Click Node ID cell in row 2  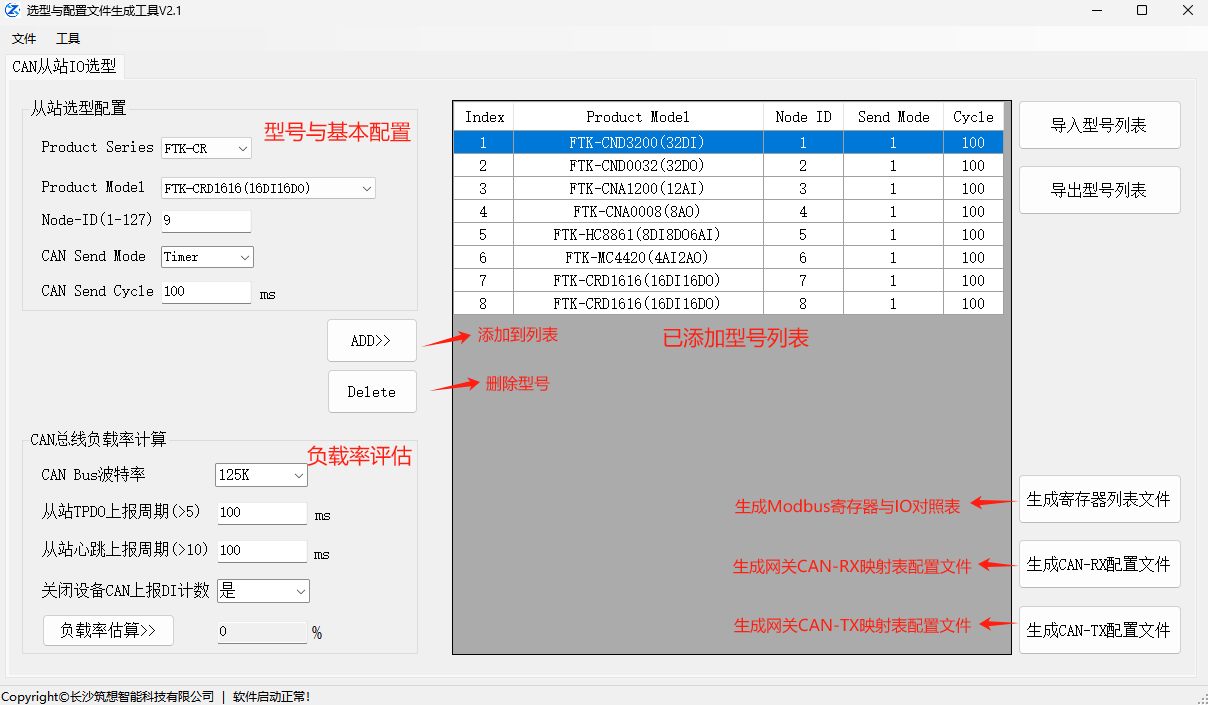803,166
